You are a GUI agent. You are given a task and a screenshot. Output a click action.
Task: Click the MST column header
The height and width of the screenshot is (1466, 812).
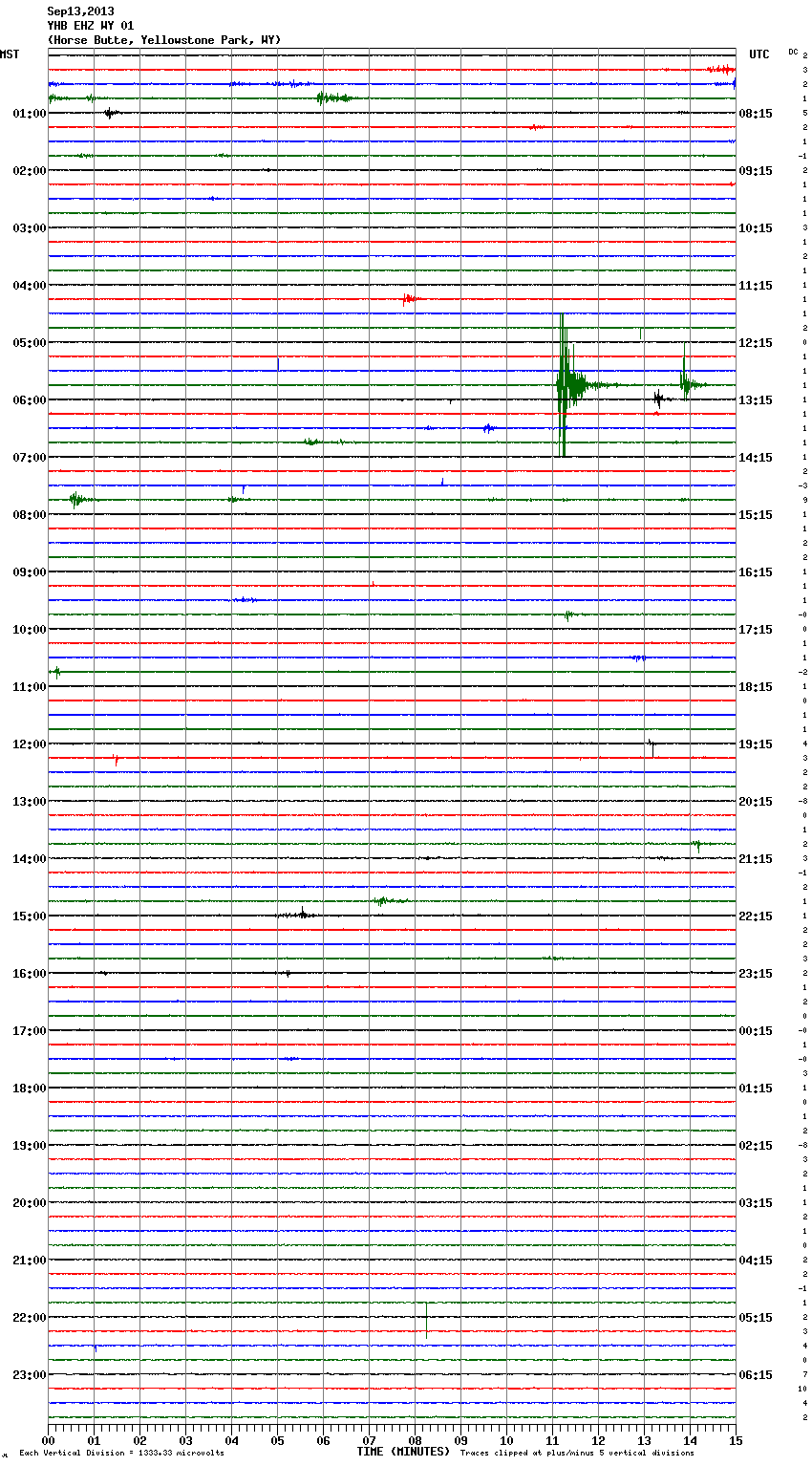tap(10, 54)
